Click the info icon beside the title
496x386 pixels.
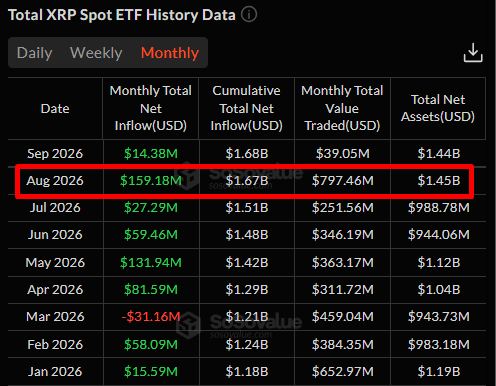pyautogui.click(x=249, y=15)
